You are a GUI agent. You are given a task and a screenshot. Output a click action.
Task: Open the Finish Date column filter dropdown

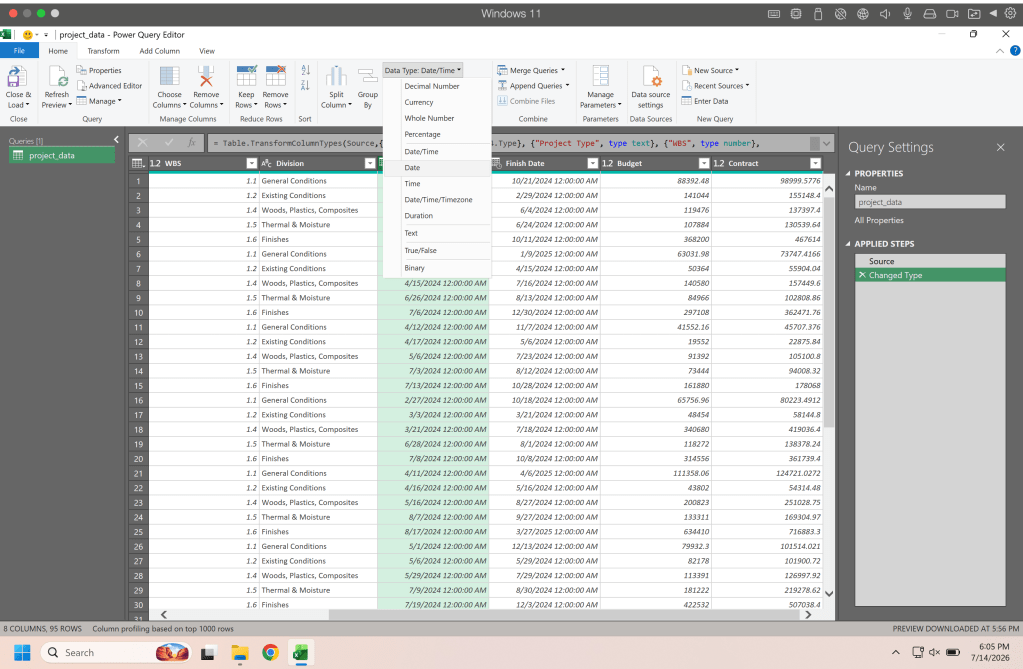click(592, 163)
